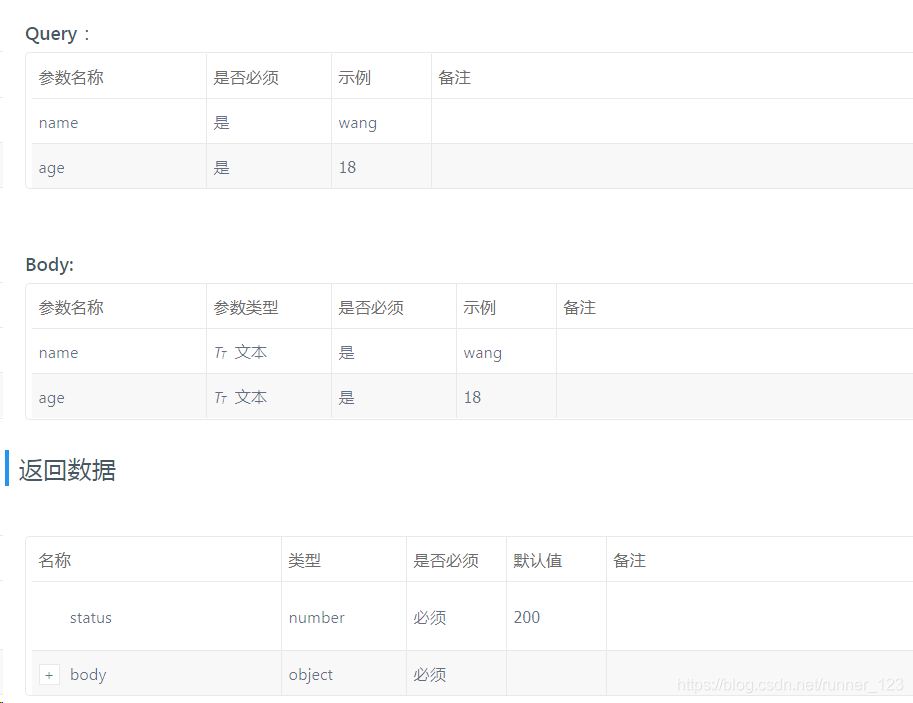Click the text type icon in Body name row
Image resolution: width=913 pixels, height=703 pixels.
pos(221,353)
